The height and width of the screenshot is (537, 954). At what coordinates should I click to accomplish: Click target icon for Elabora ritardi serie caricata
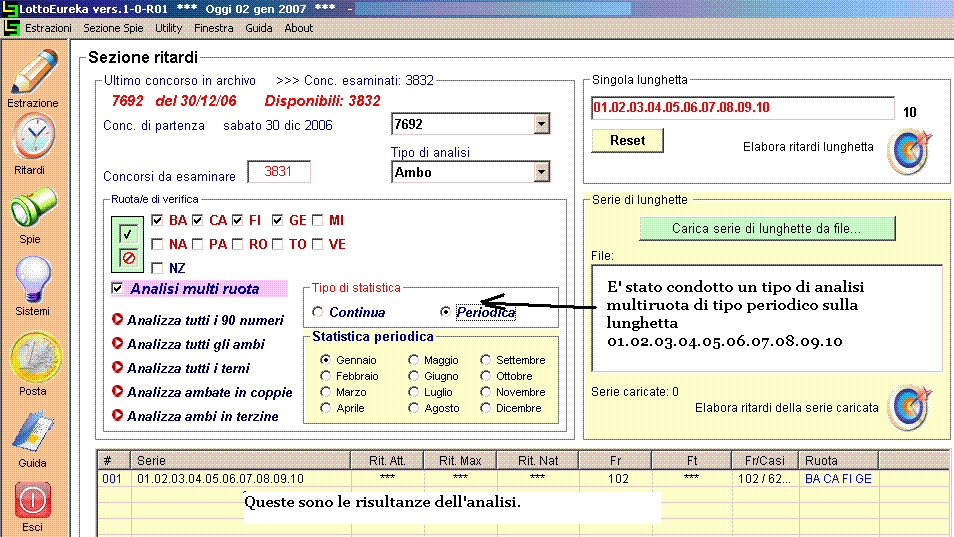(x=909, y=407)
